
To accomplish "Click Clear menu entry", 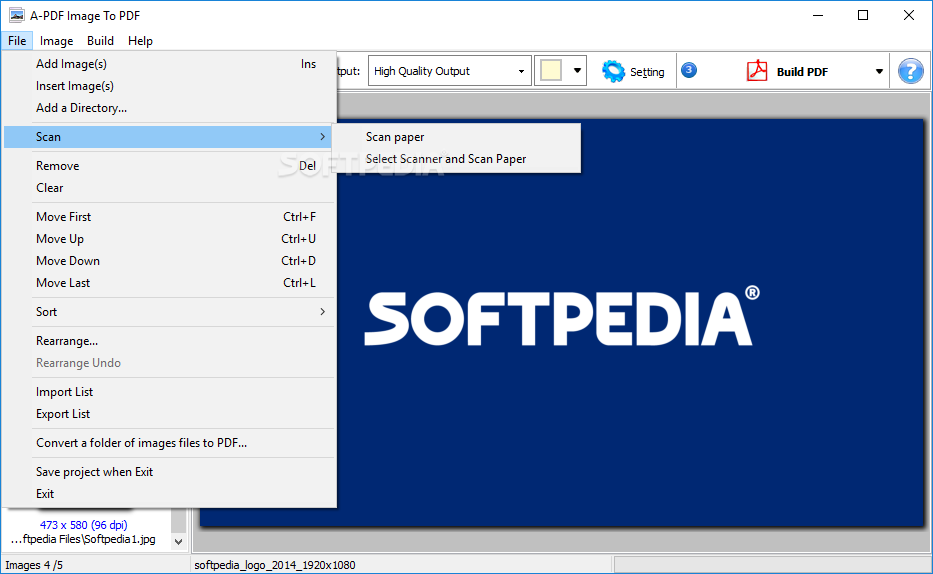I will click(x=169, y=187).
